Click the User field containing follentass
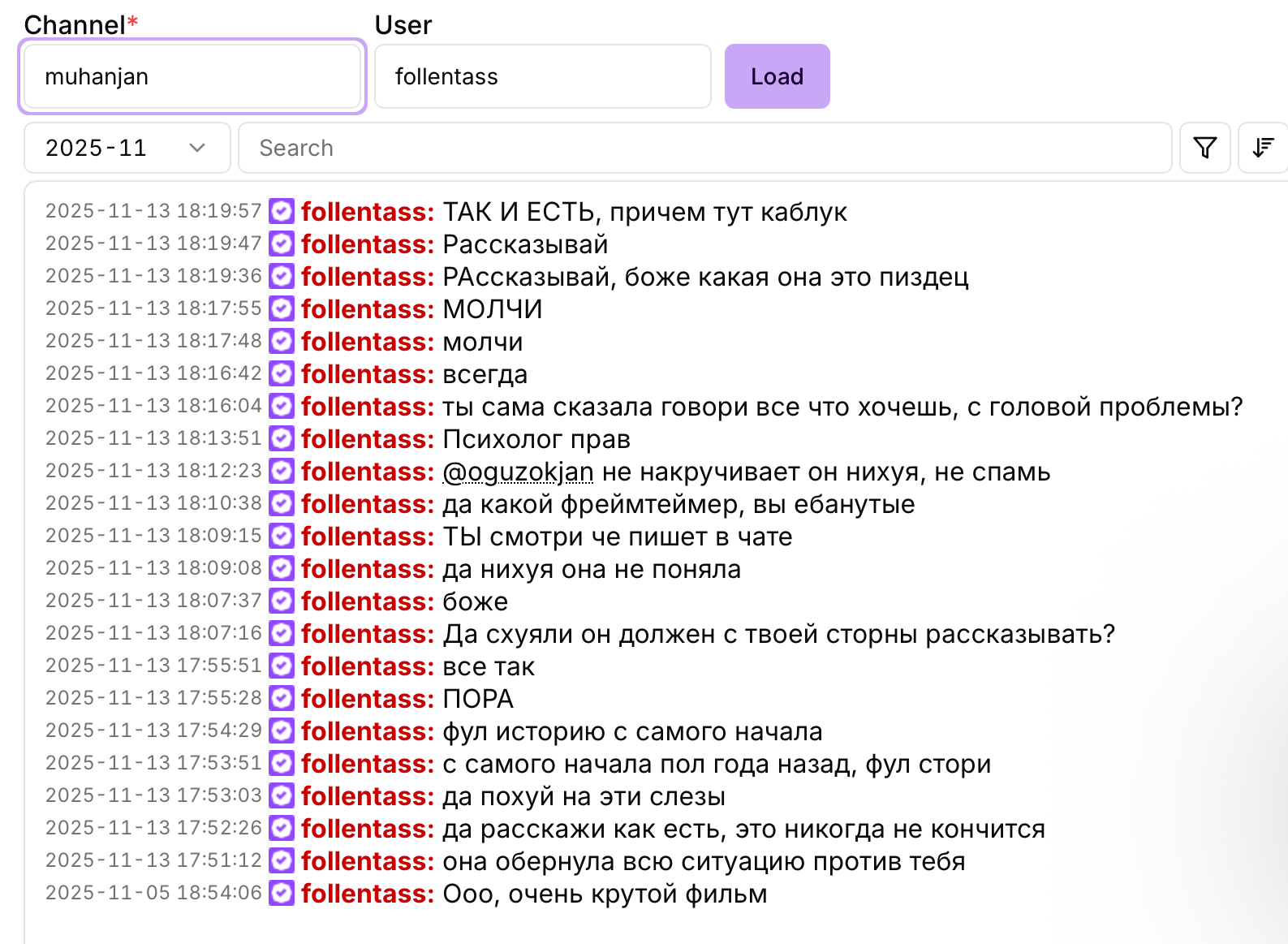 542,77
